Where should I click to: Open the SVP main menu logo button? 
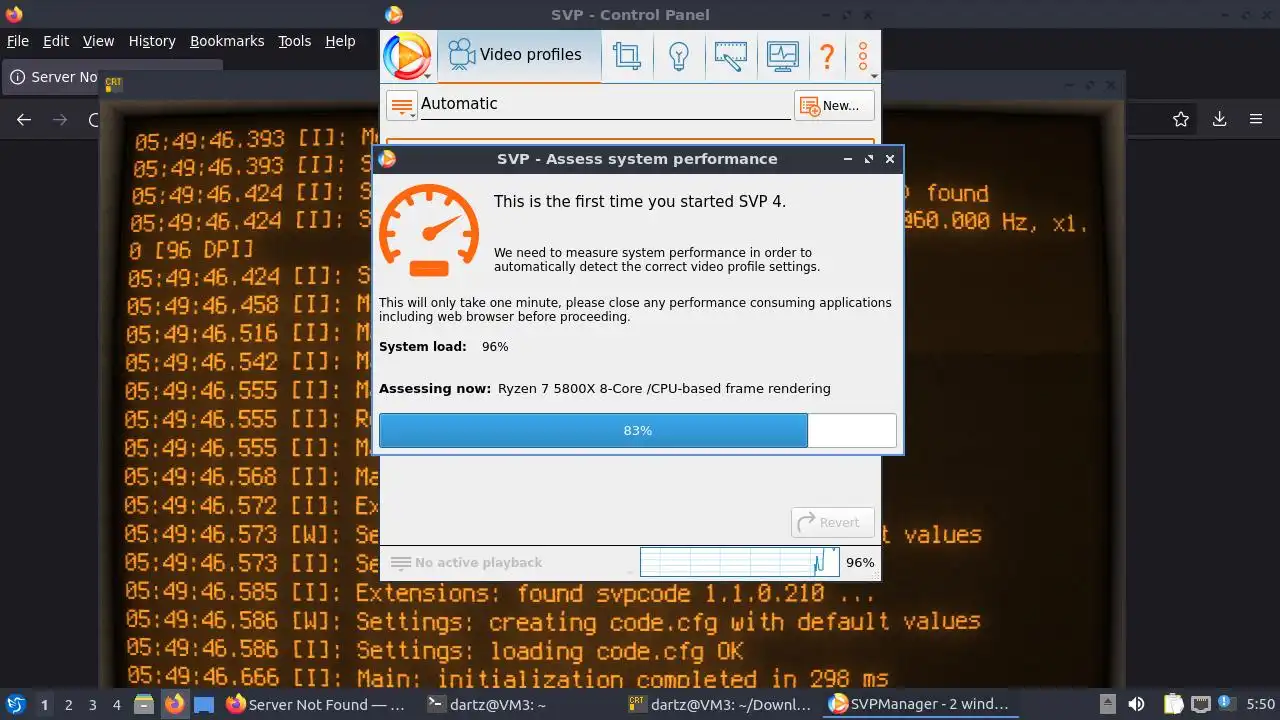pos(407,55)
